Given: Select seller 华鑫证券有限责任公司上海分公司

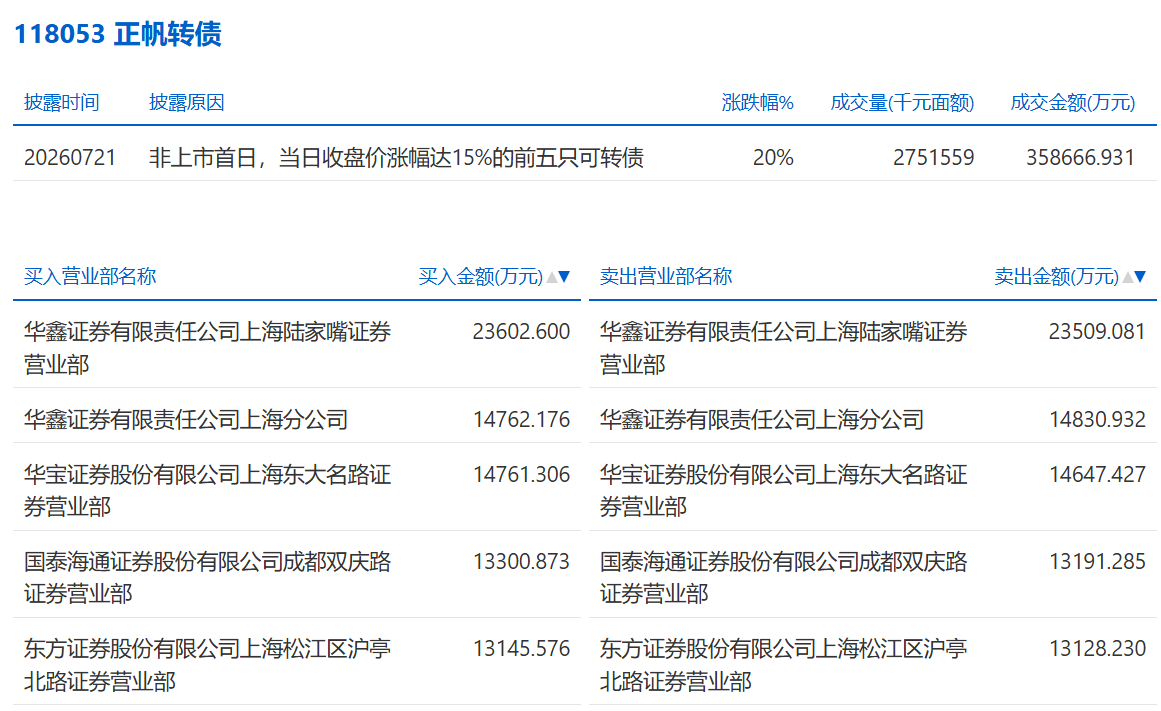Looking at the screenshot, I should click(x=762, y=419).
